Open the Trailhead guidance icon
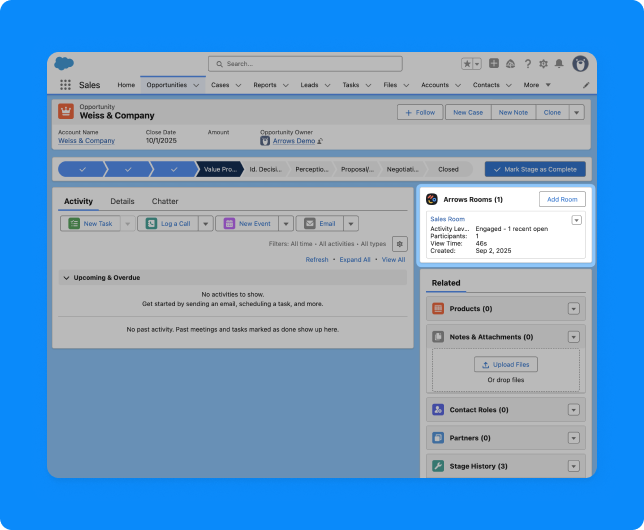Viewport: 644px width, 530px height. click(511, 64)
